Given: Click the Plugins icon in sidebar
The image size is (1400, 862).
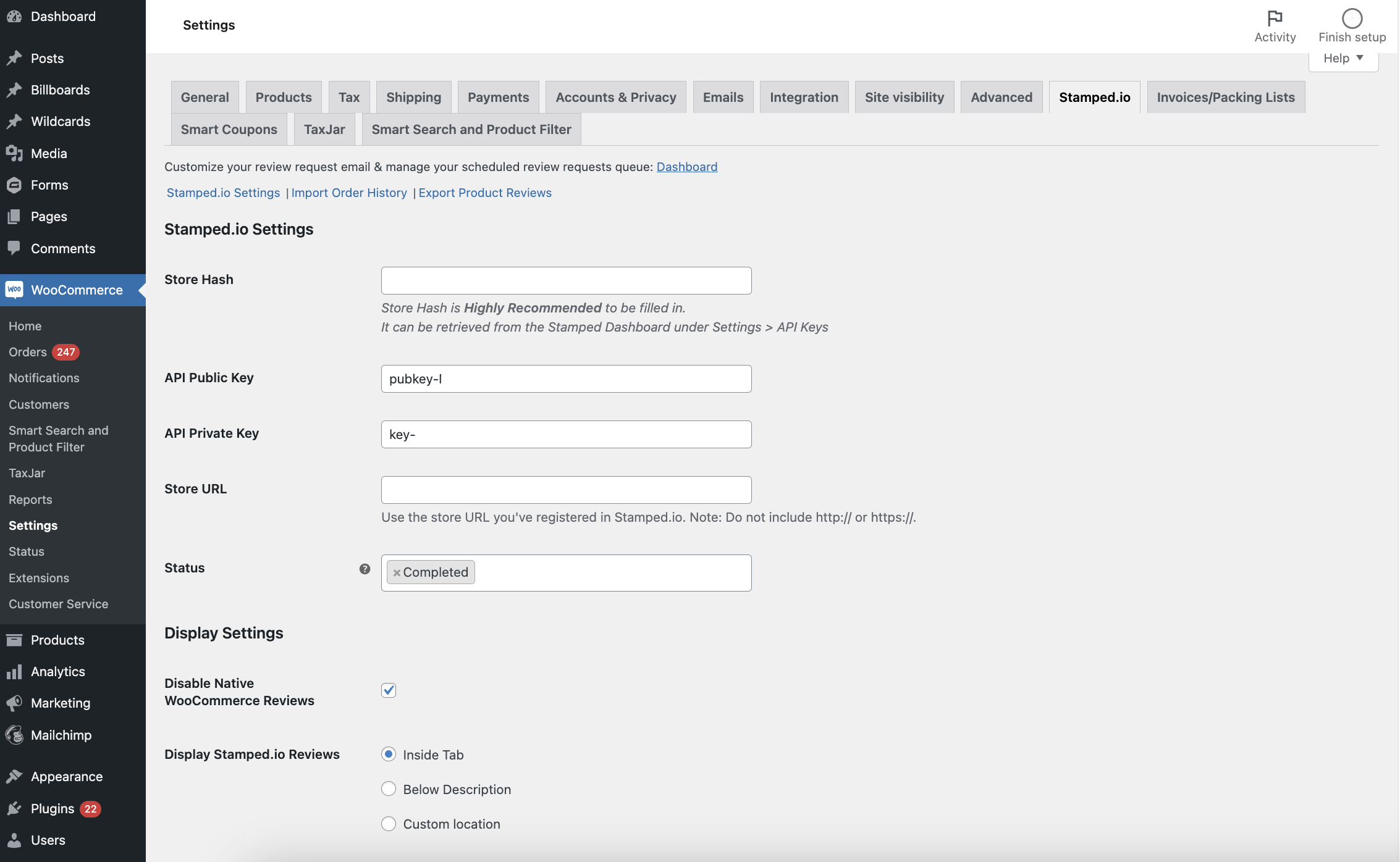Looking at the screenshot, I should (x=14, y=809).
